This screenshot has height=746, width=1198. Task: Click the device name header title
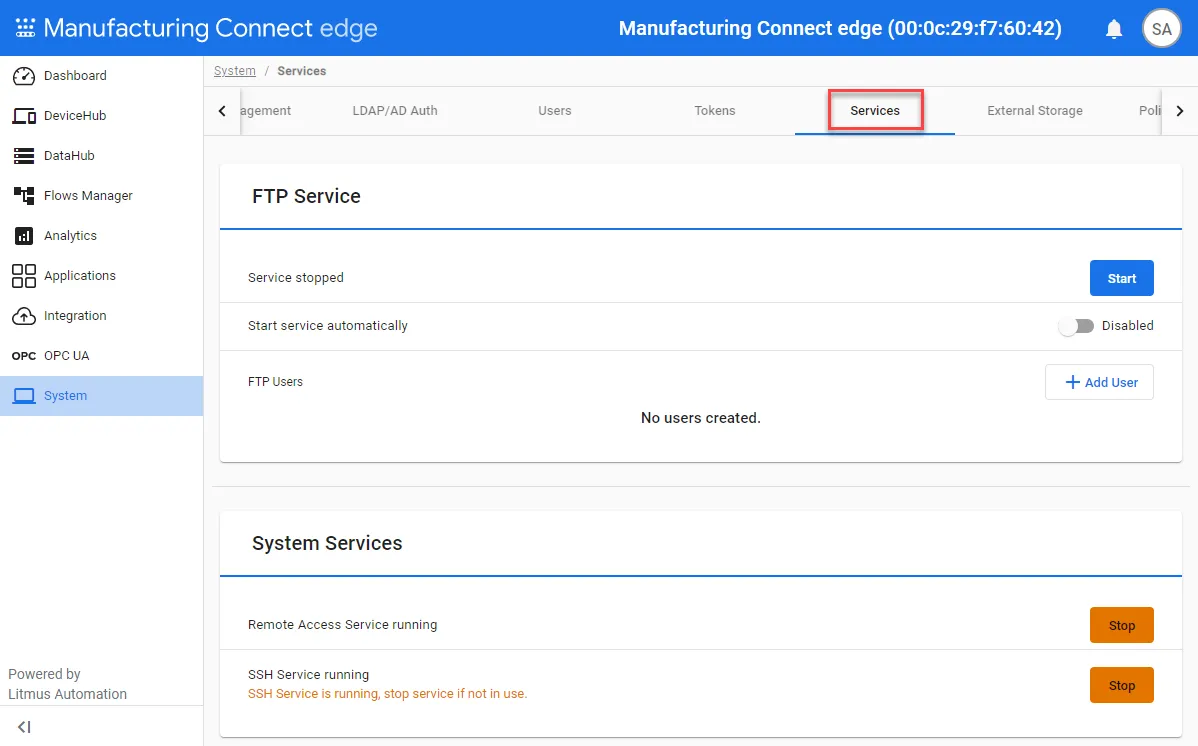tap(840, 29)
